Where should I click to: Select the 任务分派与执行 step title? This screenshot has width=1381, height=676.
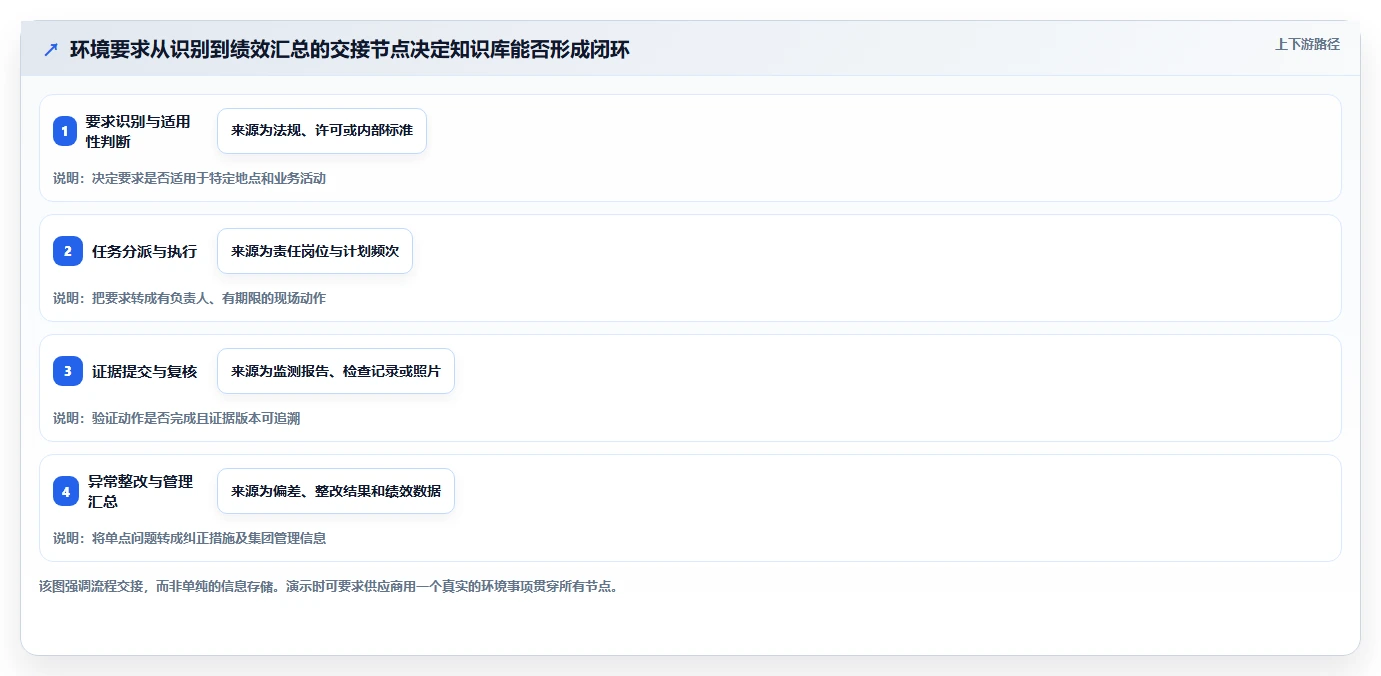click(144, 251)
